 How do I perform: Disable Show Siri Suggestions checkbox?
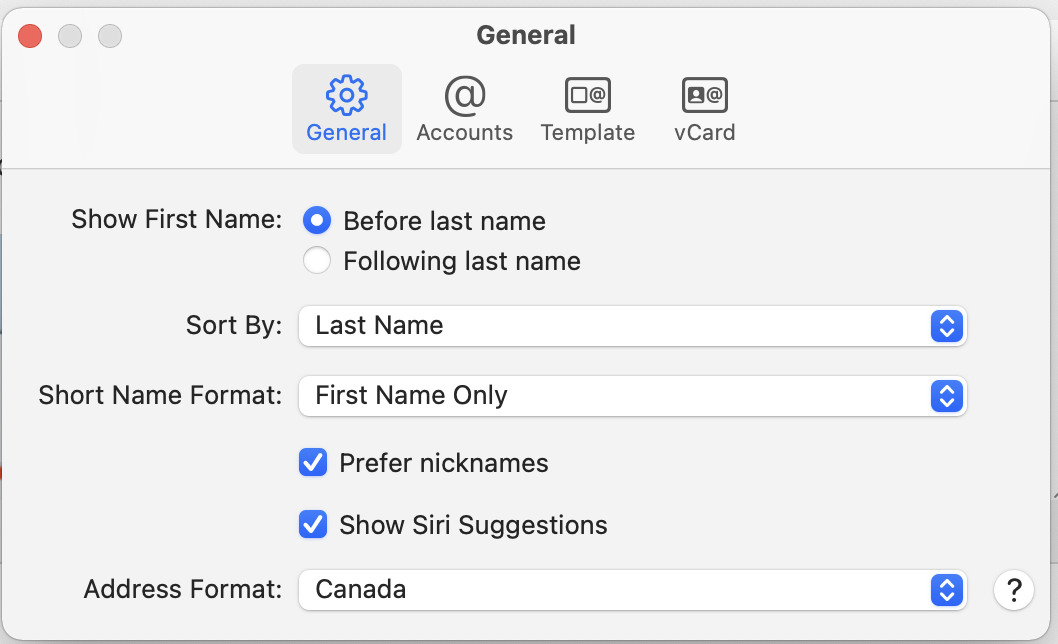pos(313,525)
